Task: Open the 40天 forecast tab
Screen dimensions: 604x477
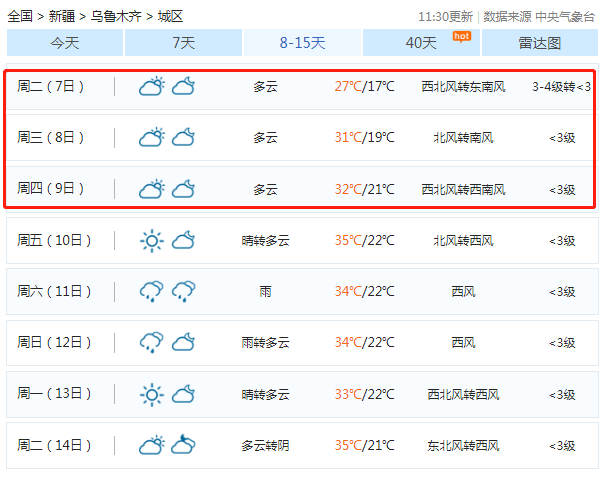Action: pyautogui.click(x=421, y=42)
